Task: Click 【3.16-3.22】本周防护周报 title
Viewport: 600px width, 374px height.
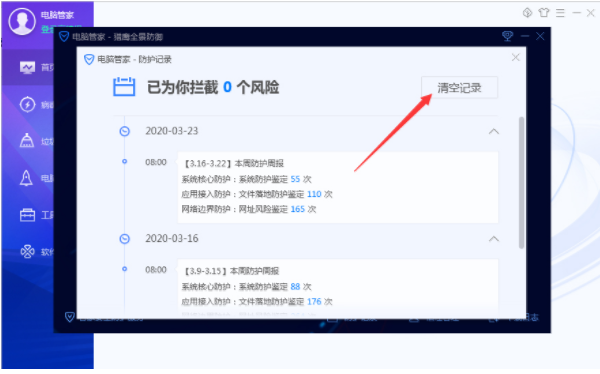Action: (x=233, y=163)
